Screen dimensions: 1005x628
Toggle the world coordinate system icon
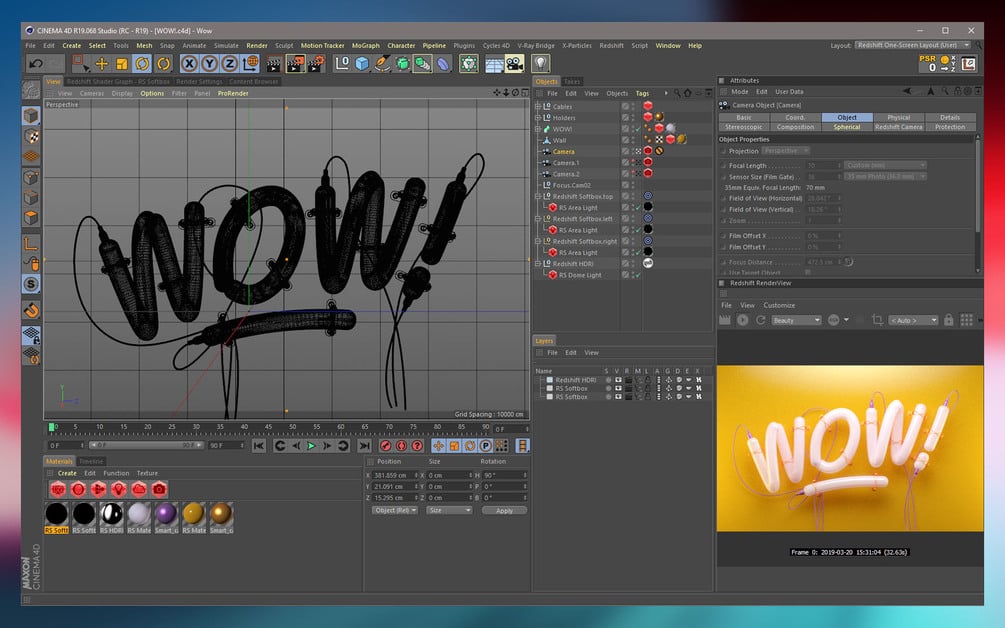pyautogui.click(x=251, y=63)
